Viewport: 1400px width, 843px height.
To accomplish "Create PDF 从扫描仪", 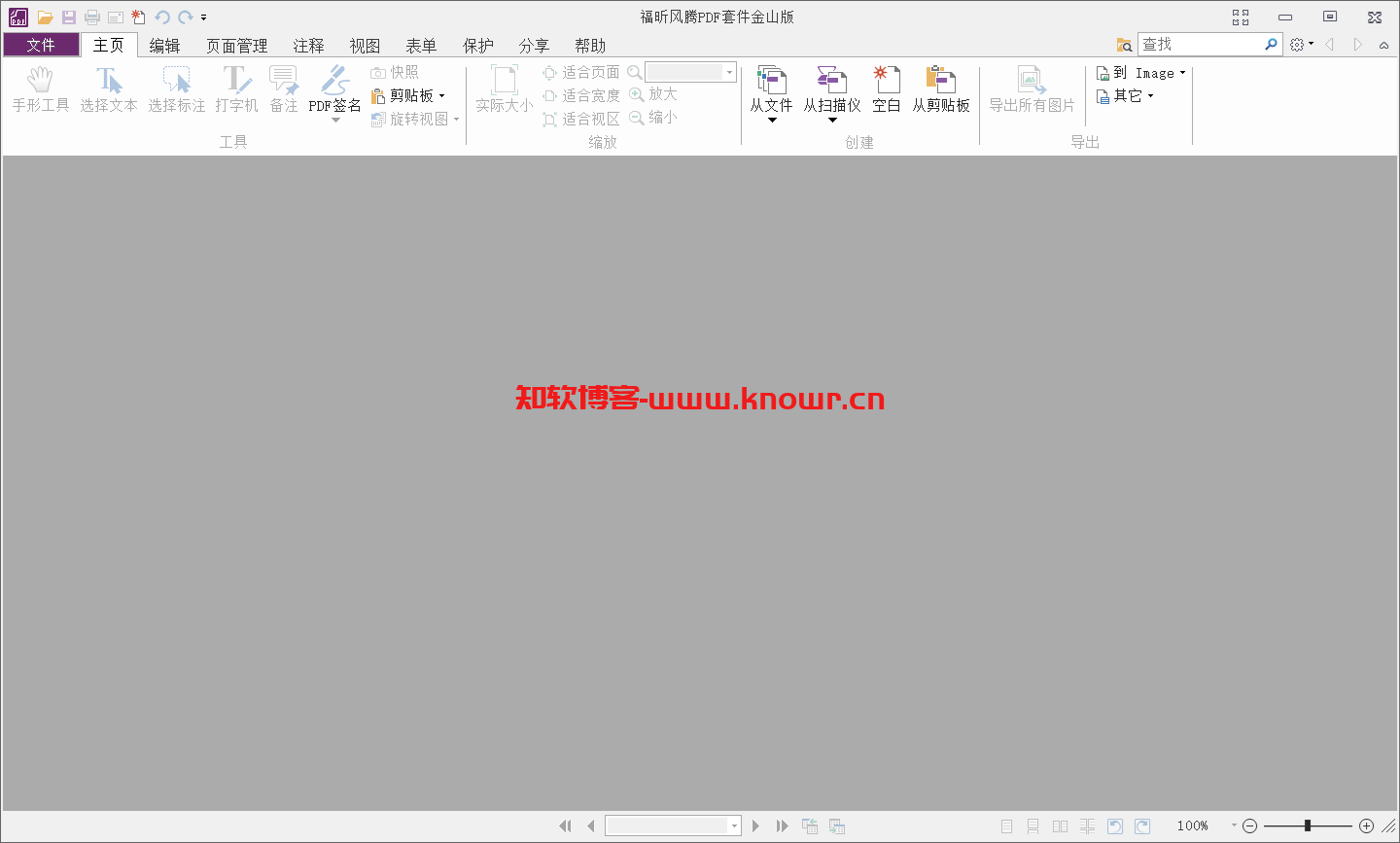I will [832, 88].
